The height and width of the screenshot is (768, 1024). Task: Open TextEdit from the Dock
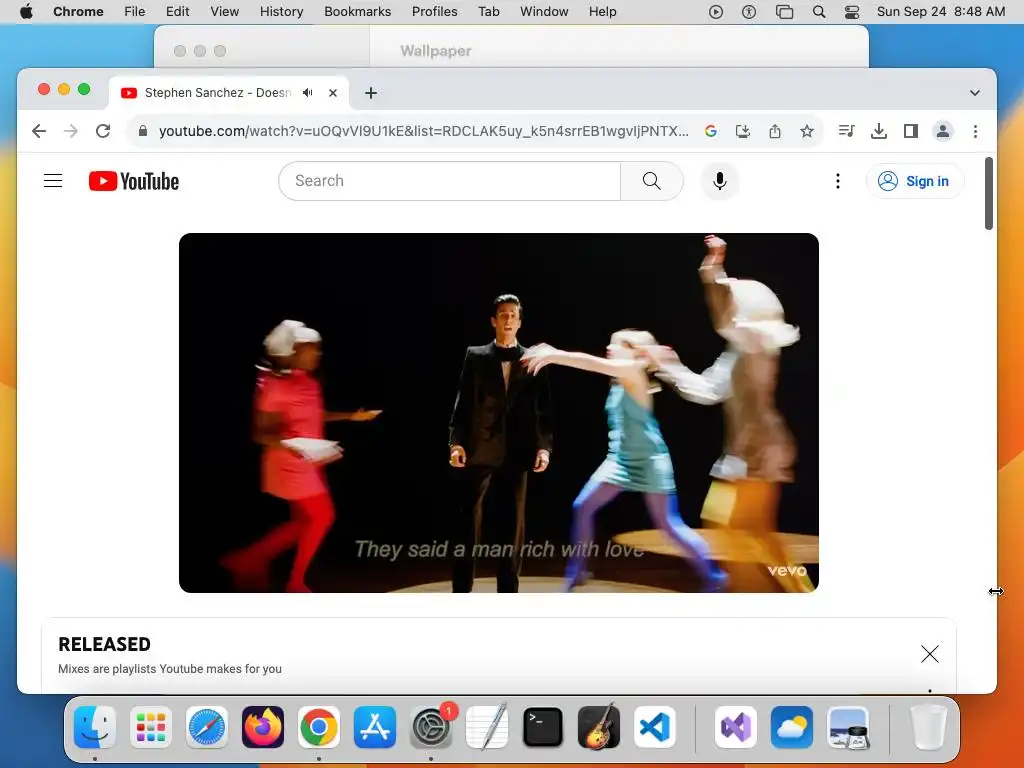487,727
